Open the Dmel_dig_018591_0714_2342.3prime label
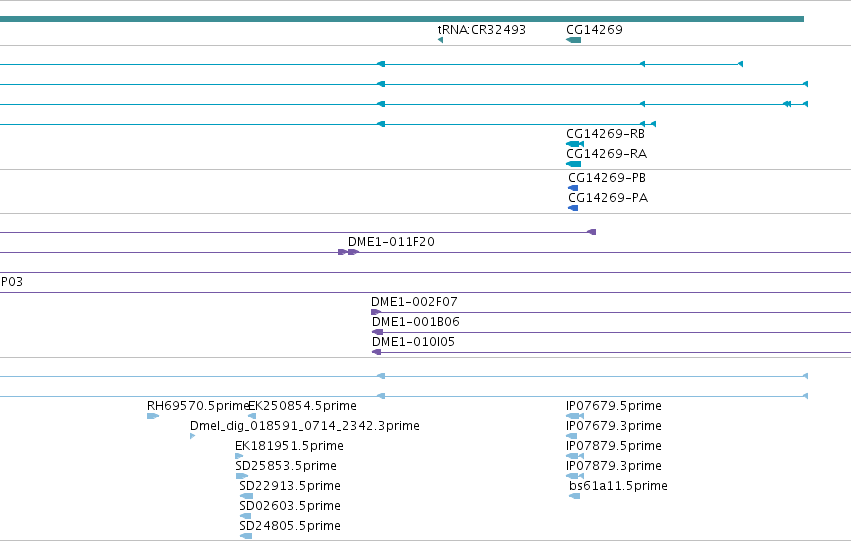Viewport: 851px width, 541px height. pyautogui.click(x=304, y=426)
